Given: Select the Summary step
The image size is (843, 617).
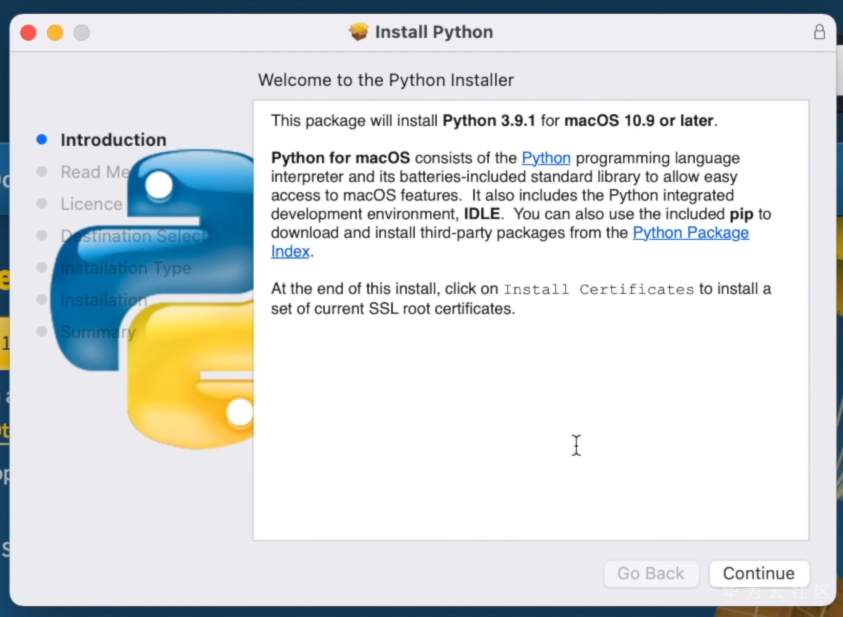Looking at the screenshot, I should (x=98, y=332).
